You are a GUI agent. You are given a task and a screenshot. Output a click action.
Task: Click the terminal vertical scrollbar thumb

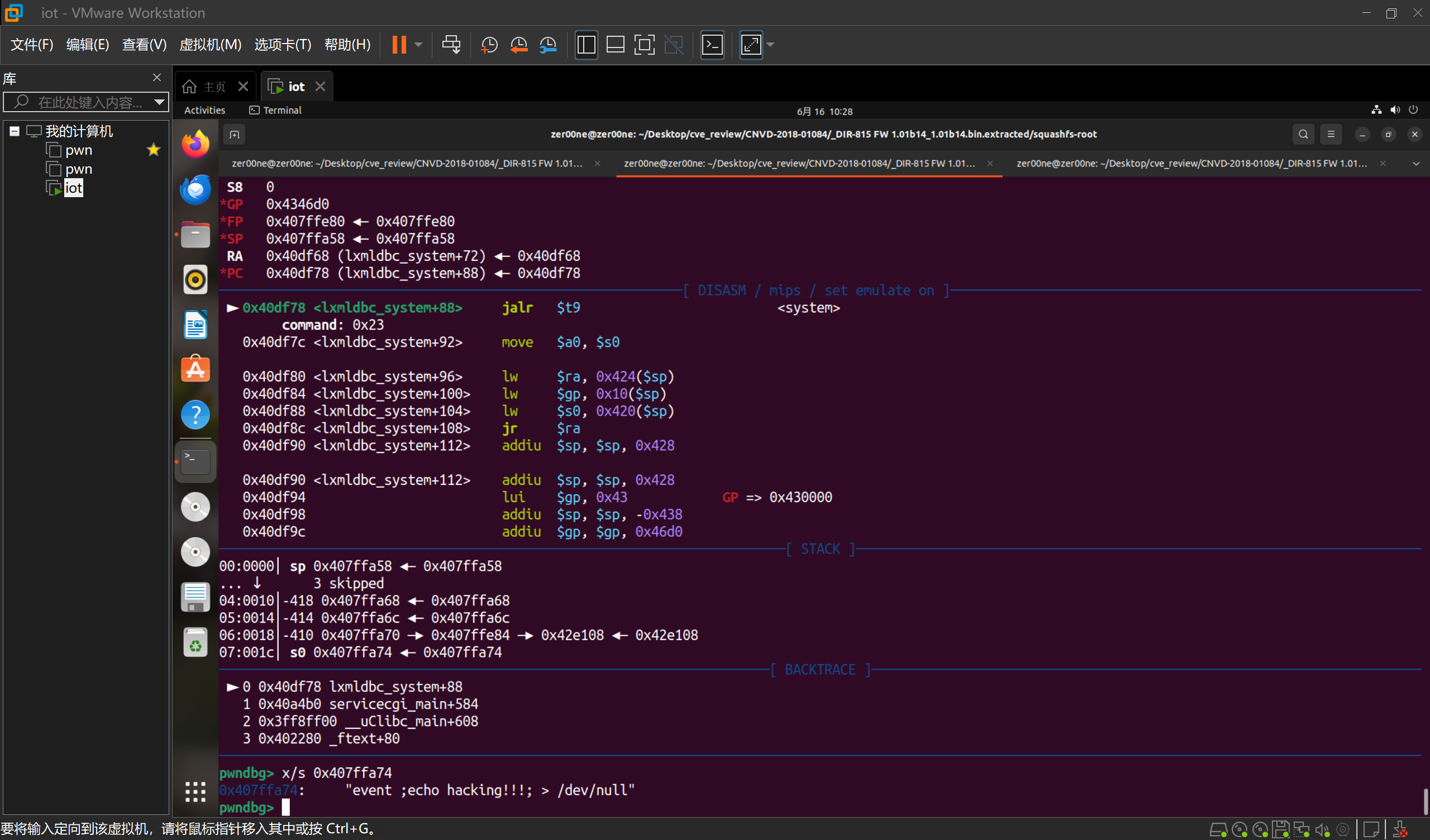point(1425,801)
